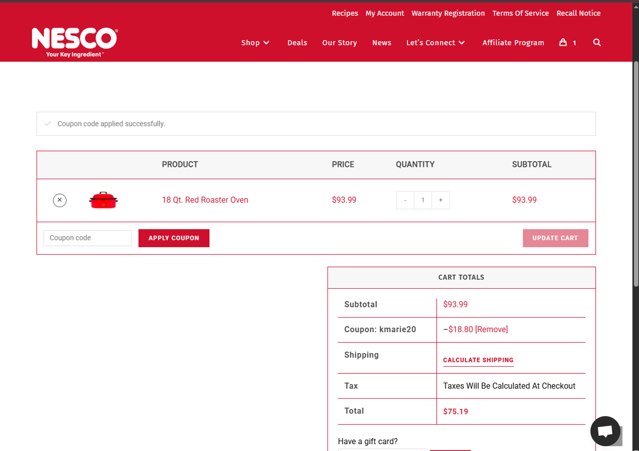Open the Recipes link
The height and width of the screenshot is (451, 639).
[345, 13]
